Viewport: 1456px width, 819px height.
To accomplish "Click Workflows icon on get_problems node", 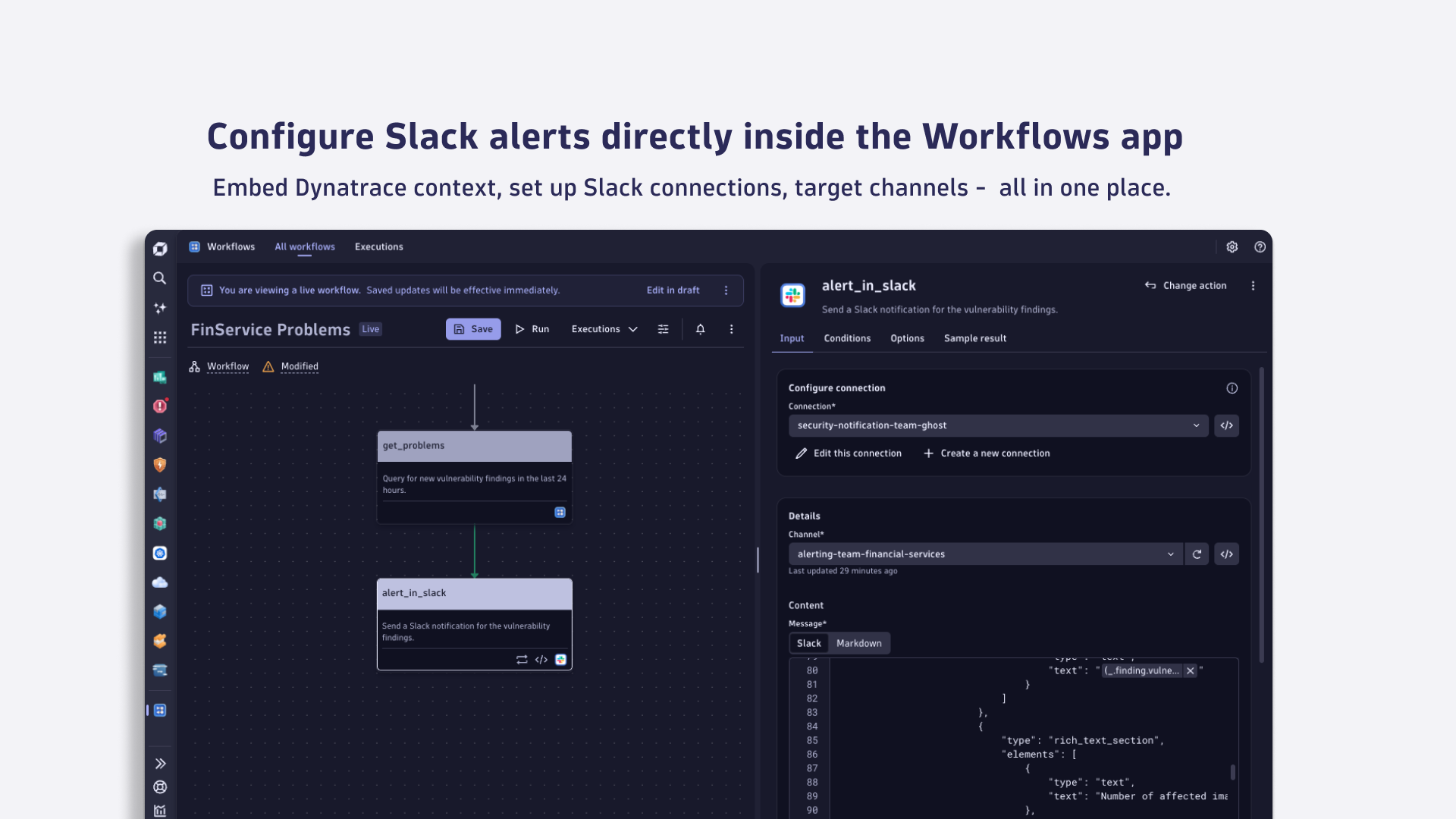I will pos(560,513).
